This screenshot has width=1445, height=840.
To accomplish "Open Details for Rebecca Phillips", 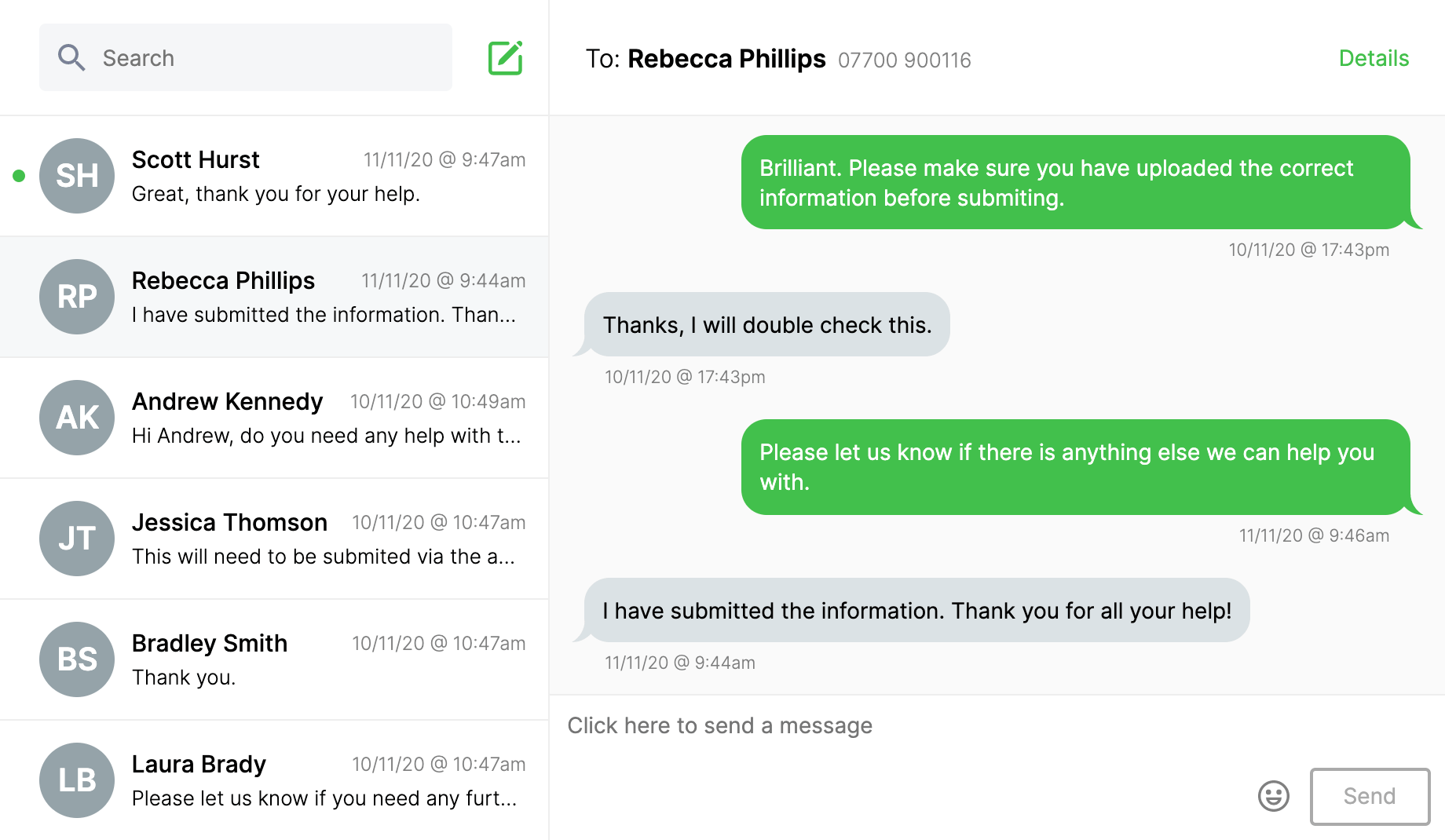I will pos(1373,57).
